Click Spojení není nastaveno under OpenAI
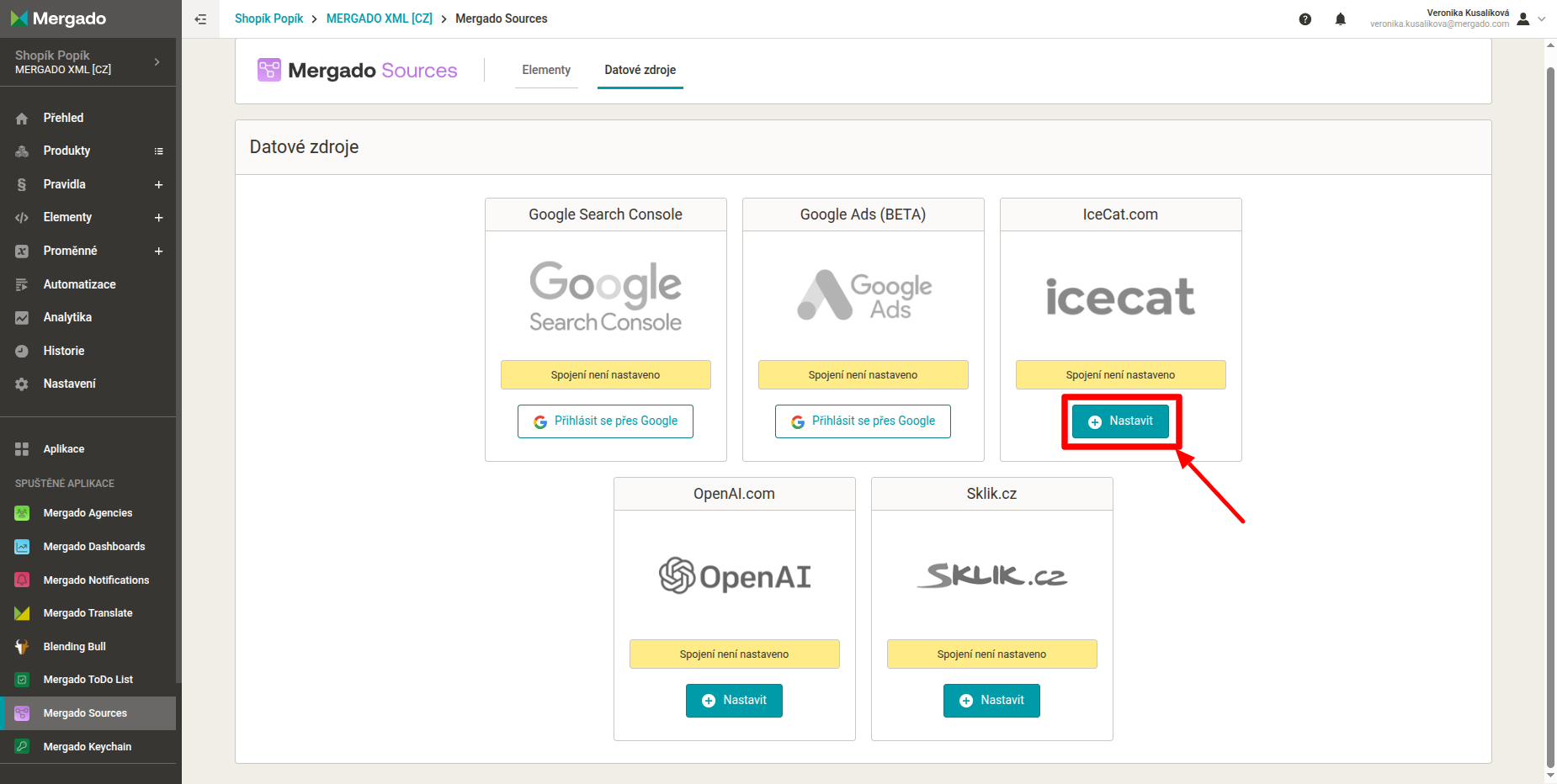 (734, 654)
